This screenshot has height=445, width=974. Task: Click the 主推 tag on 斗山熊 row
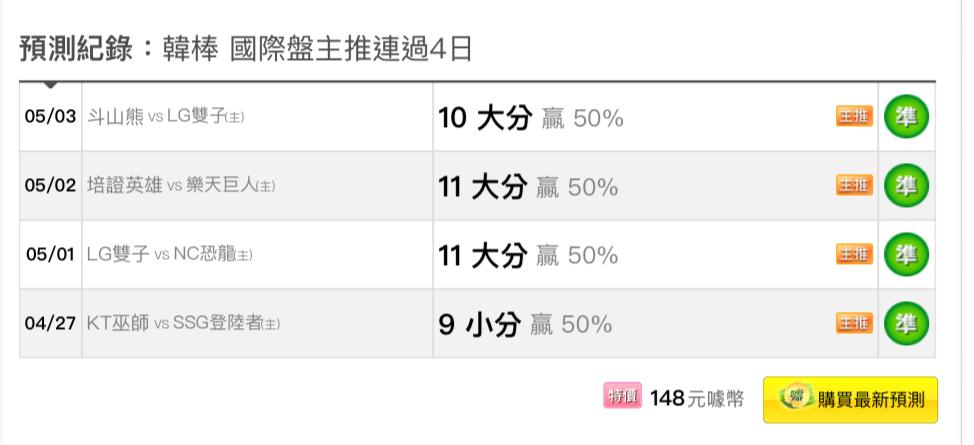pos(854,116)
